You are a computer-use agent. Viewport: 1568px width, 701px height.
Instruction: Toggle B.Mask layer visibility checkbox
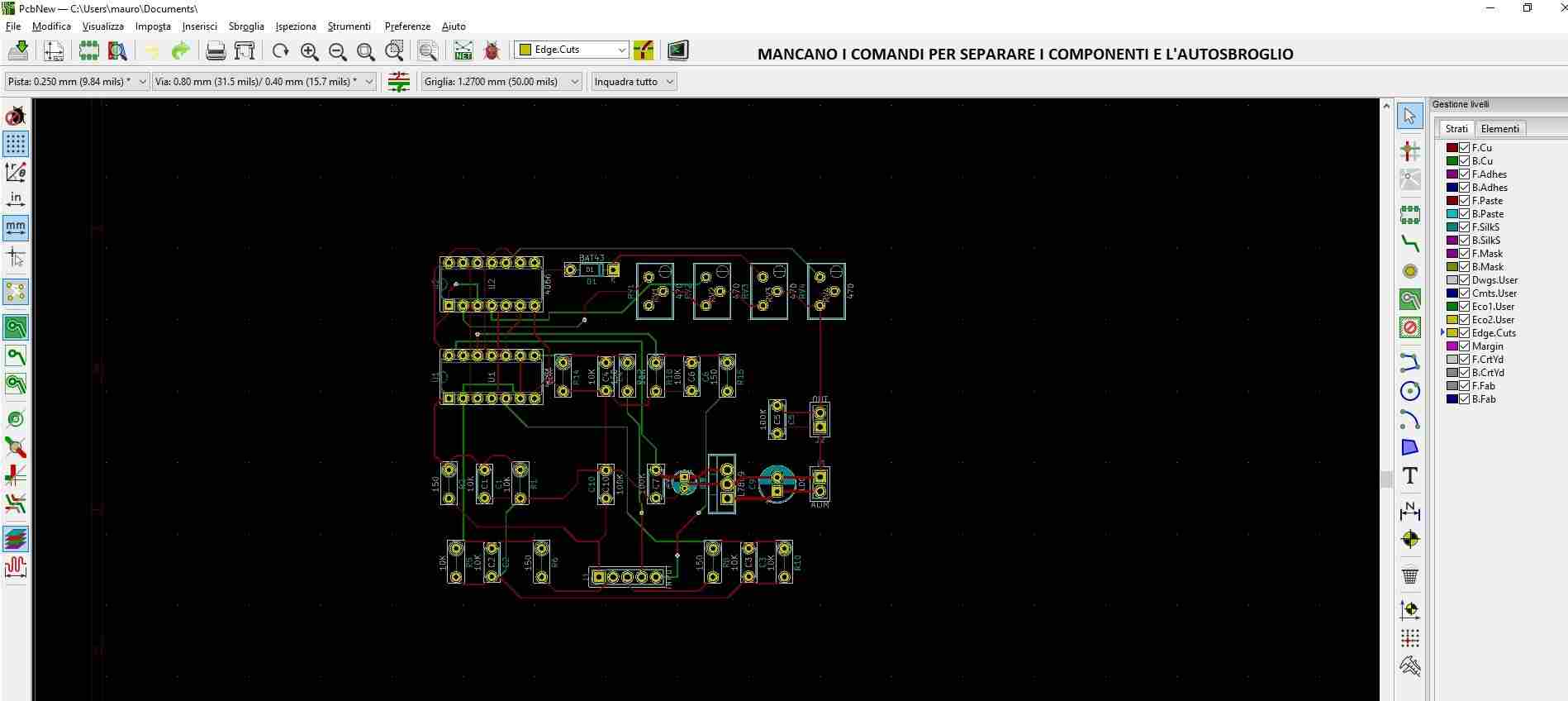(x=1465, y=267)
